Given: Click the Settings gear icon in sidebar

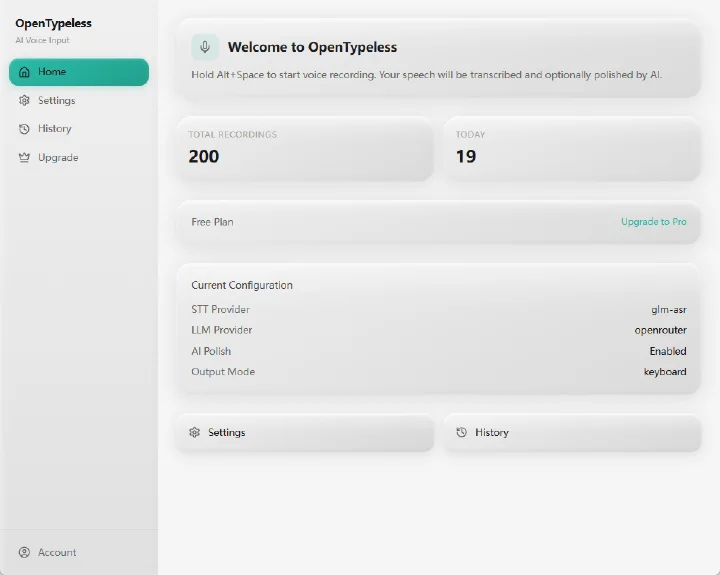Looking at the screenshot, I should click(24, 101).
